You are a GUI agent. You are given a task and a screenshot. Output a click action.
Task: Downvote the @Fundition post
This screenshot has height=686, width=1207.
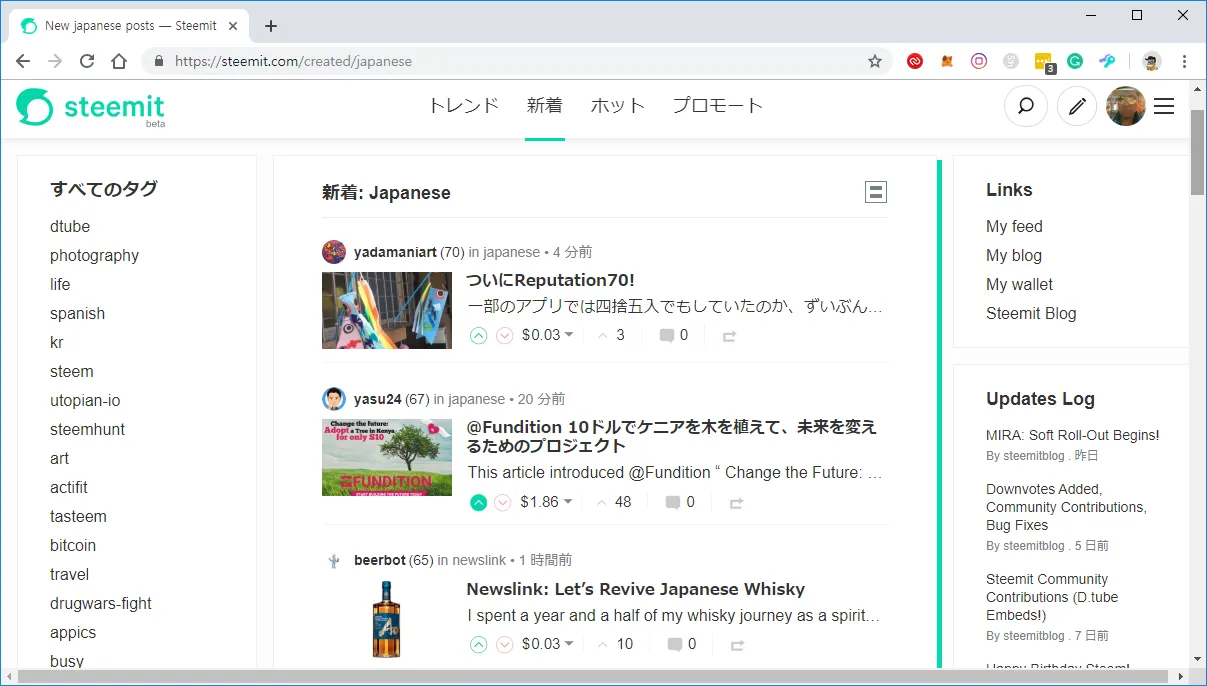coord(503,502)
